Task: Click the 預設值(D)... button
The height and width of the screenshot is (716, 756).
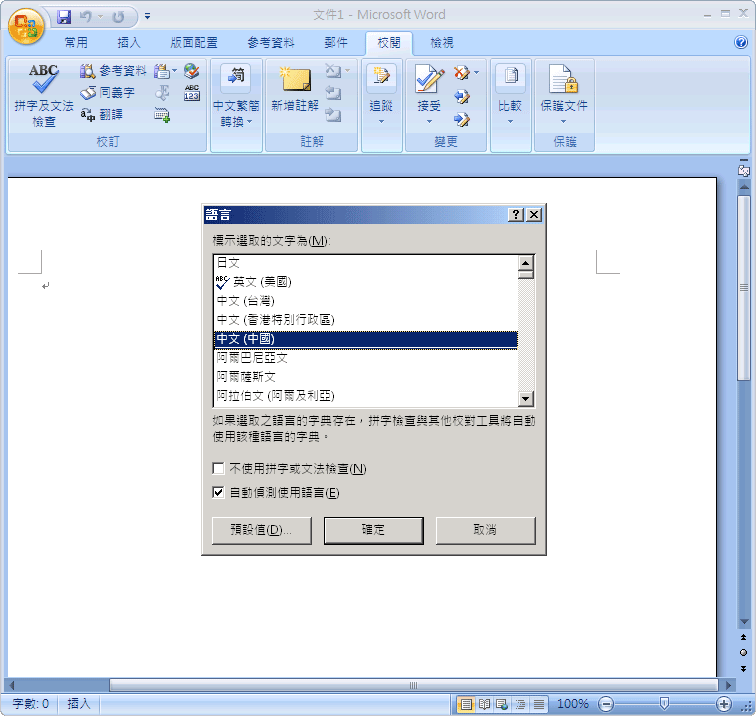Action: pyautogui.click(x=261, y=530)
